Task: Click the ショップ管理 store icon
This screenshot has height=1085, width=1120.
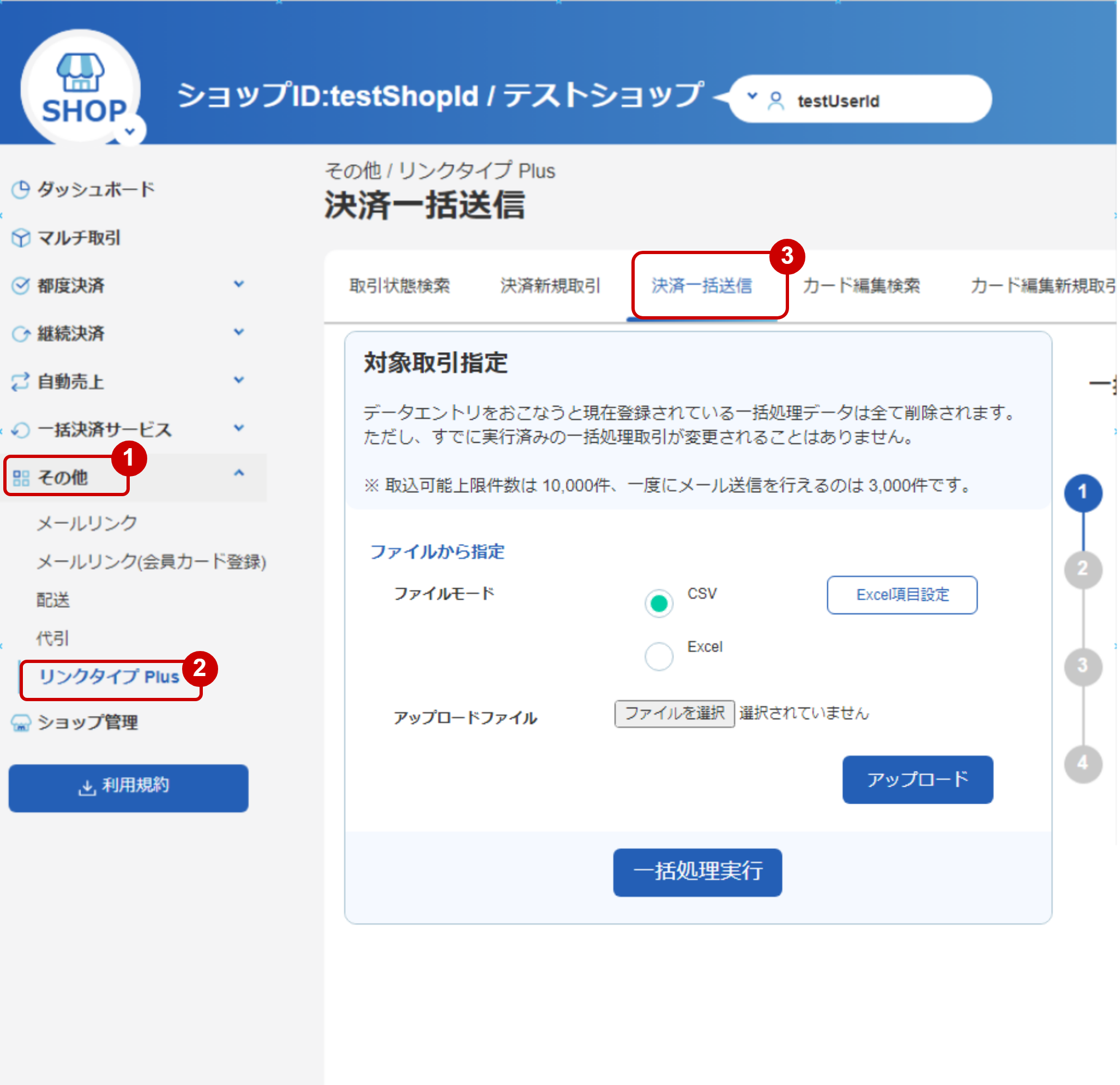Action: click(x=21, y=723)
